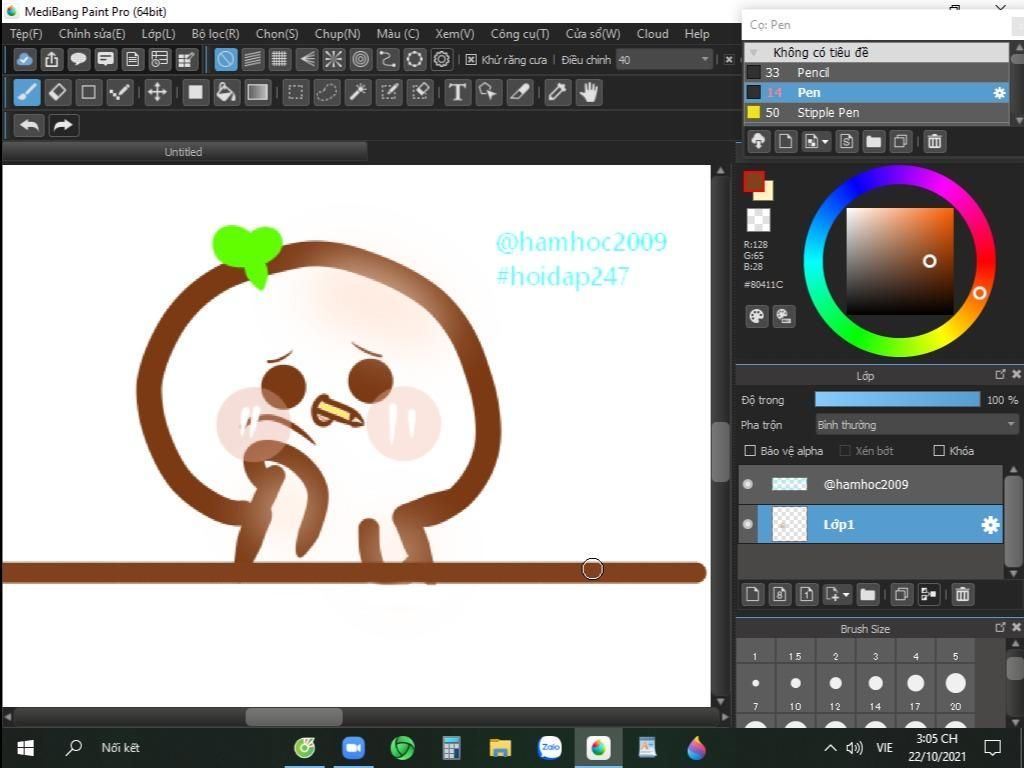Open the Lớp(L) menu
The width and height of the screenshot is (1024, 768).
[159, 34]
